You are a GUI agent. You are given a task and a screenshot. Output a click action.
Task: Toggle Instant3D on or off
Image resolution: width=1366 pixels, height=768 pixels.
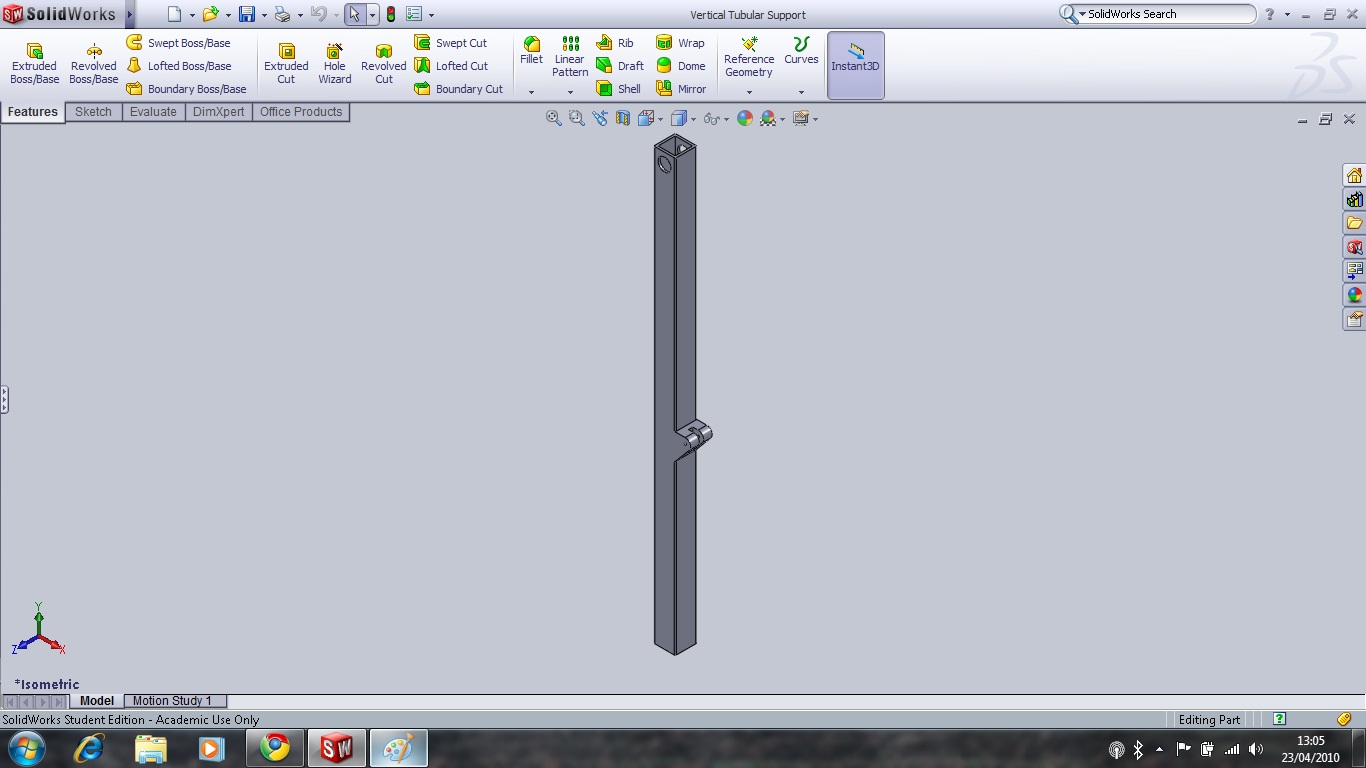click(x=855, y=63)
